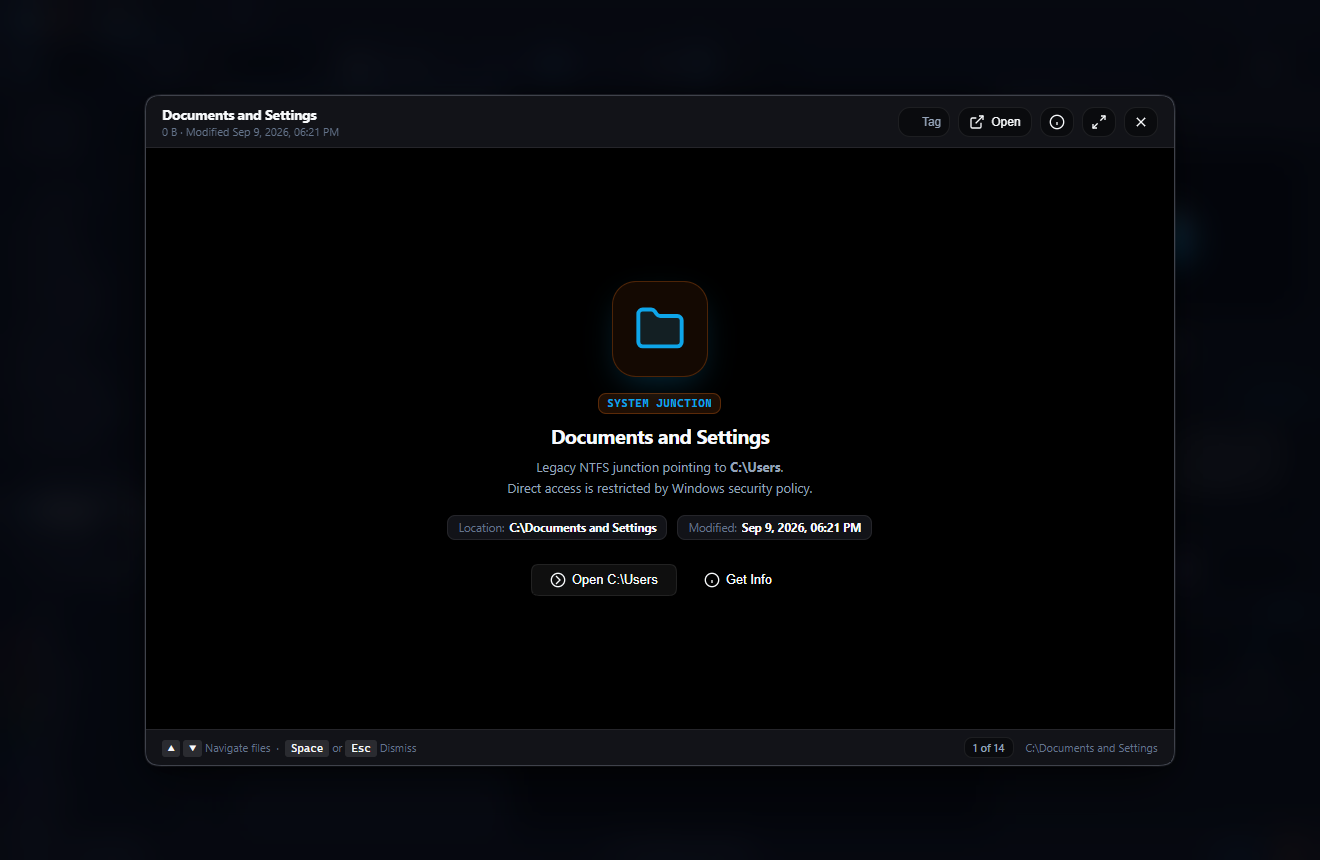Screen dimensions: 1320x860
Task: Click the "Direct access is restricted" text
Action: point(660,489)
